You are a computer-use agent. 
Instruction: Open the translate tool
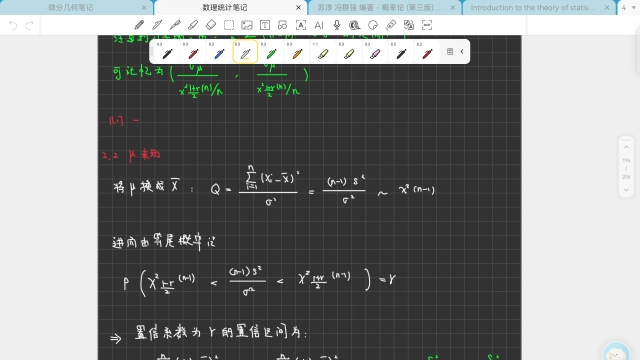409,25
